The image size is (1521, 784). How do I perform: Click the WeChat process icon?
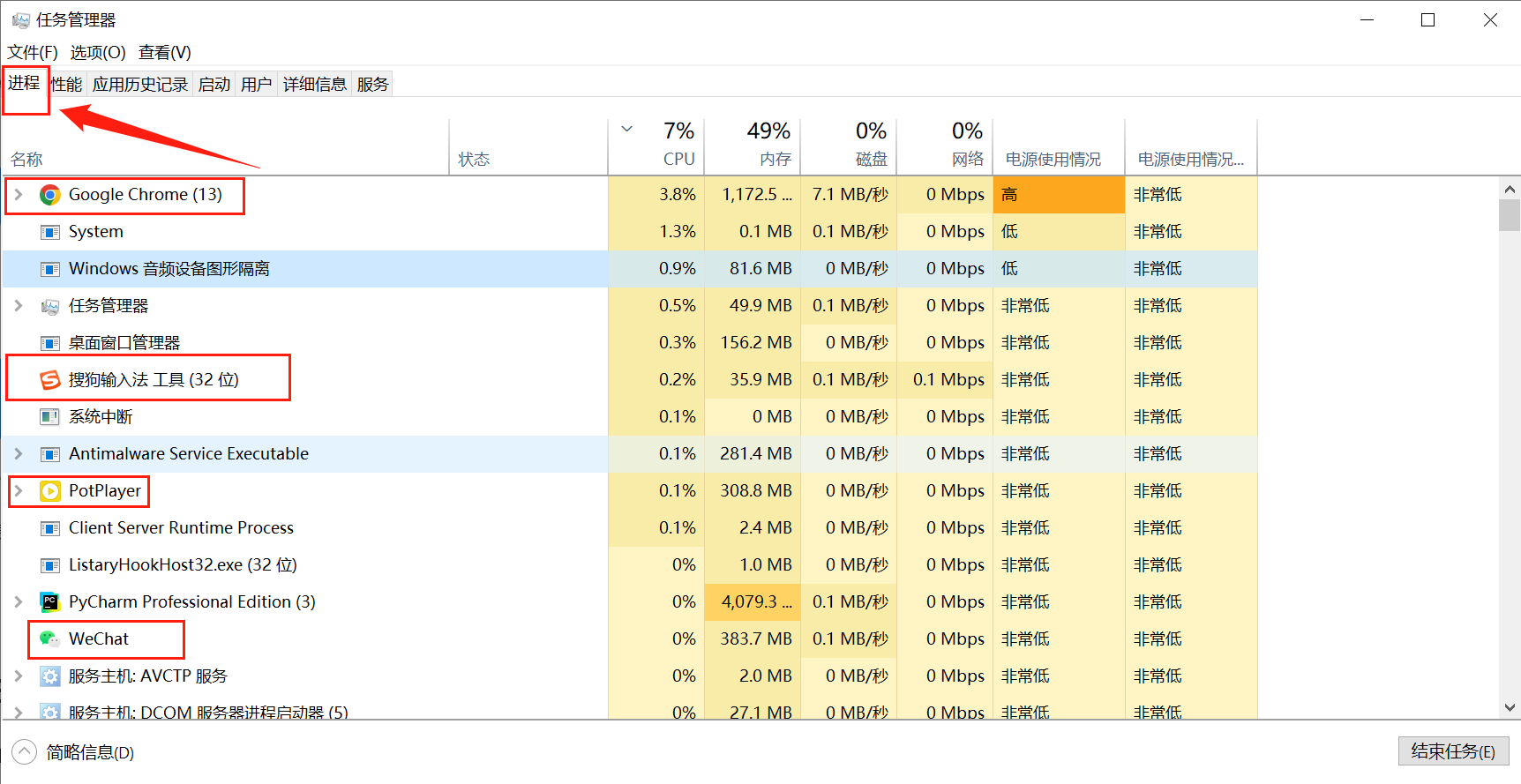coord(50,639)
